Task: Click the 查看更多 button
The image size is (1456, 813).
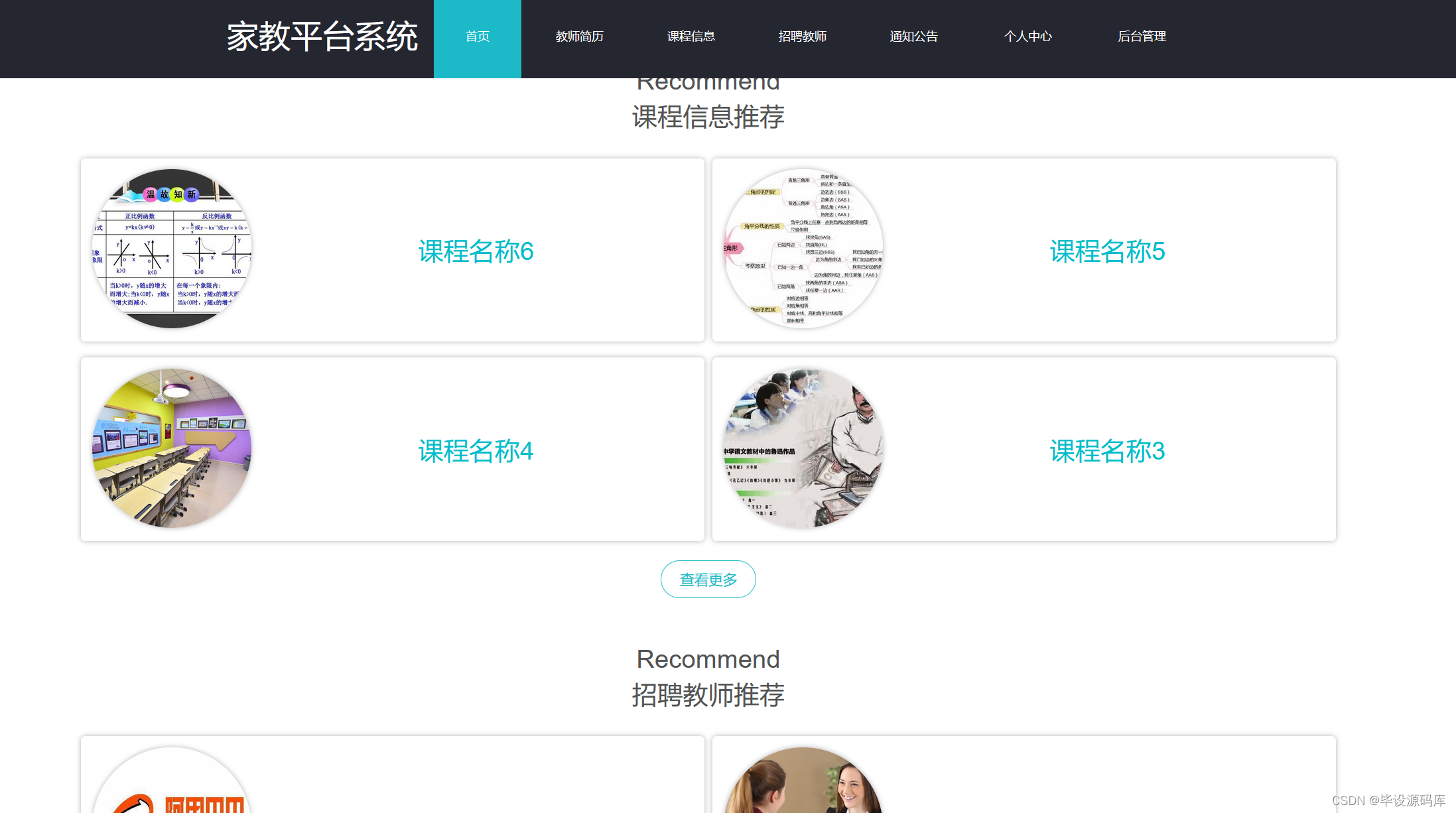Action: click(x=708, y=580)
